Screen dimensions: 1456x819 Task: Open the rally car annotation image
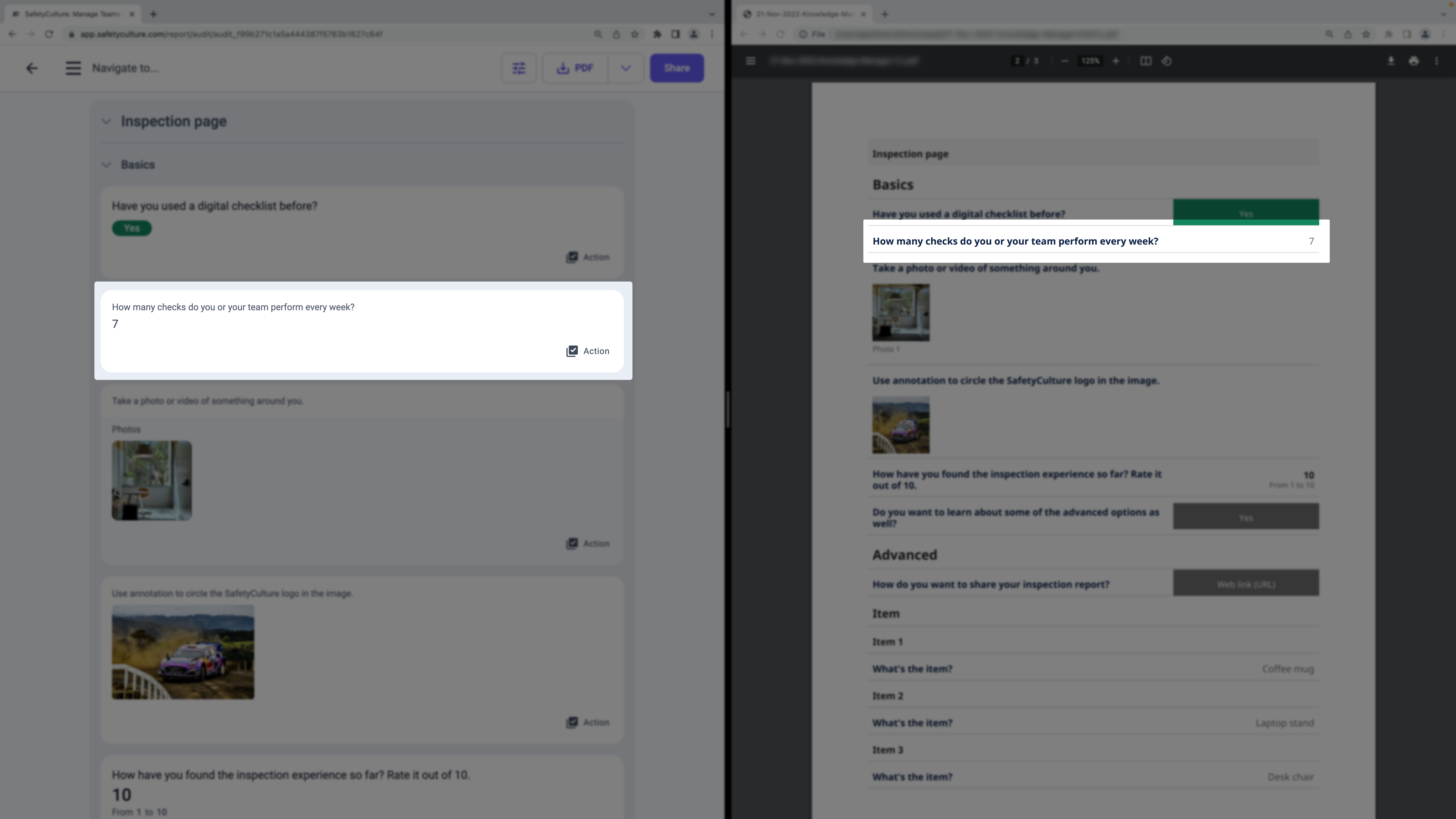[x=183, y=652]
